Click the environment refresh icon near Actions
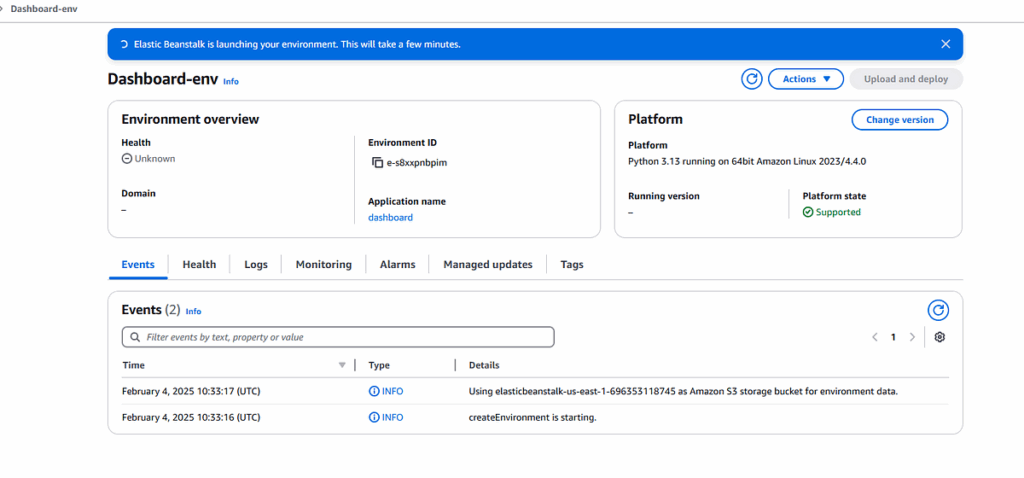Image resolution: width=1024 pixels, height=478 pixels. (x=751, y=79)
